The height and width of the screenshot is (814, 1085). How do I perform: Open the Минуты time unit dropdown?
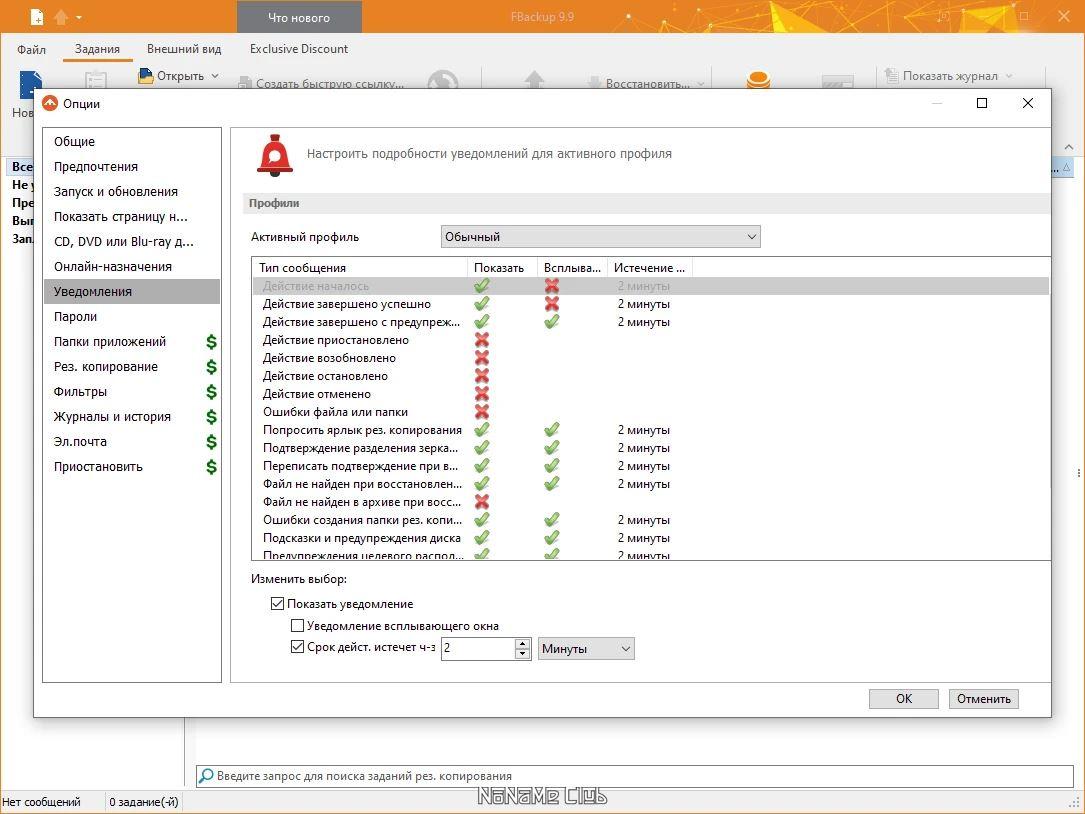(x=586, y=649)
